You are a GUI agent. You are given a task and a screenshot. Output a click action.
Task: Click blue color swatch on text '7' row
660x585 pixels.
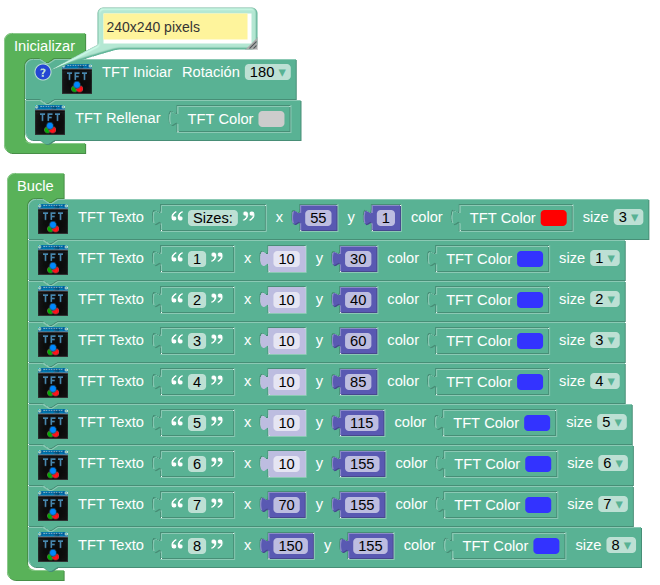tap(538, 505)
